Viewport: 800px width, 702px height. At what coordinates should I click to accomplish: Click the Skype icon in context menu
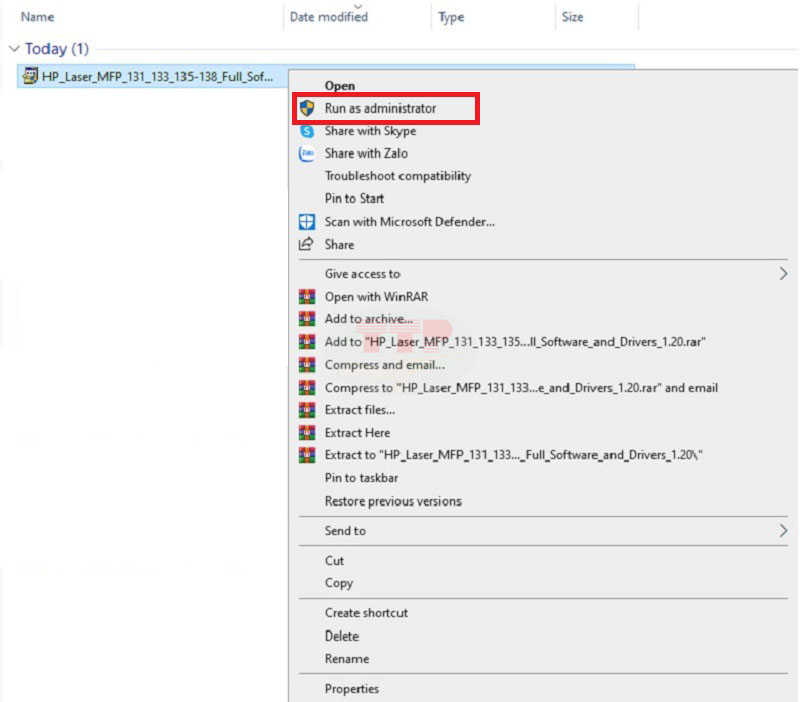307,131
